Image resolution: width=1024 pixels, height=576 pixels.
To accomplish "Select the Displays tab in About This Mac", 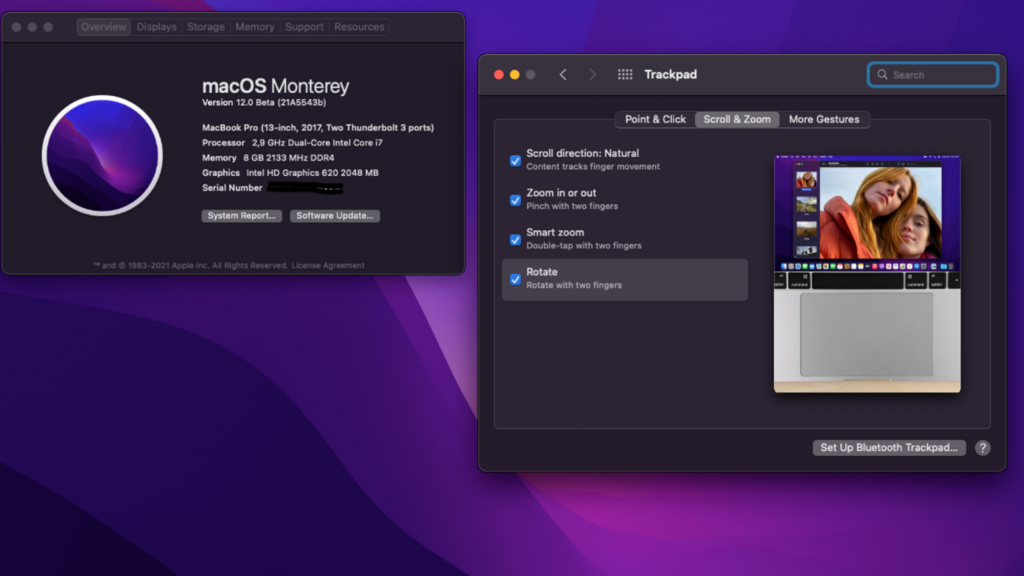I will click(157, 27).
